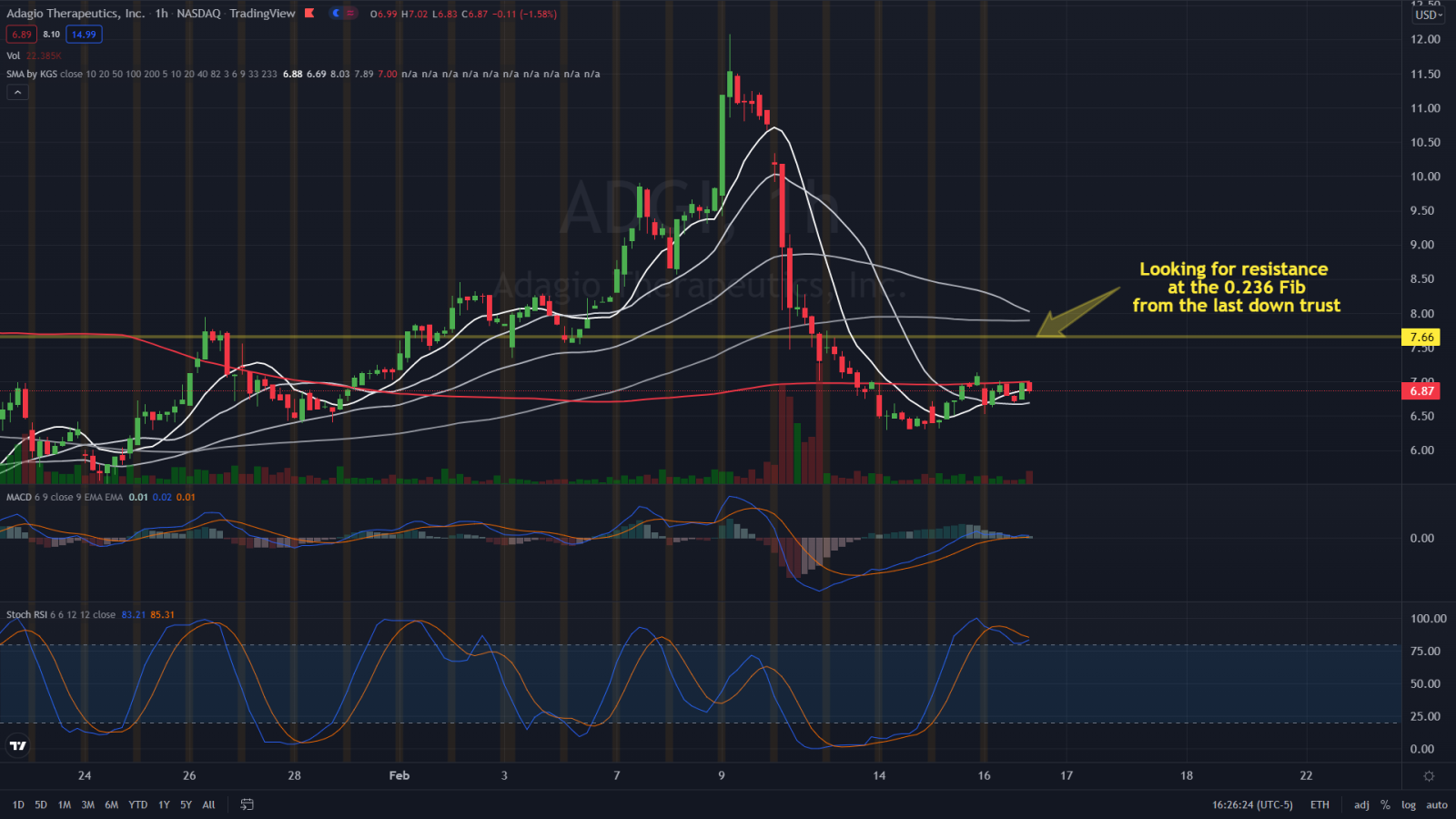Toggle adj dividend adjustment
The image size is (1456, 819).
[1361, 804]
